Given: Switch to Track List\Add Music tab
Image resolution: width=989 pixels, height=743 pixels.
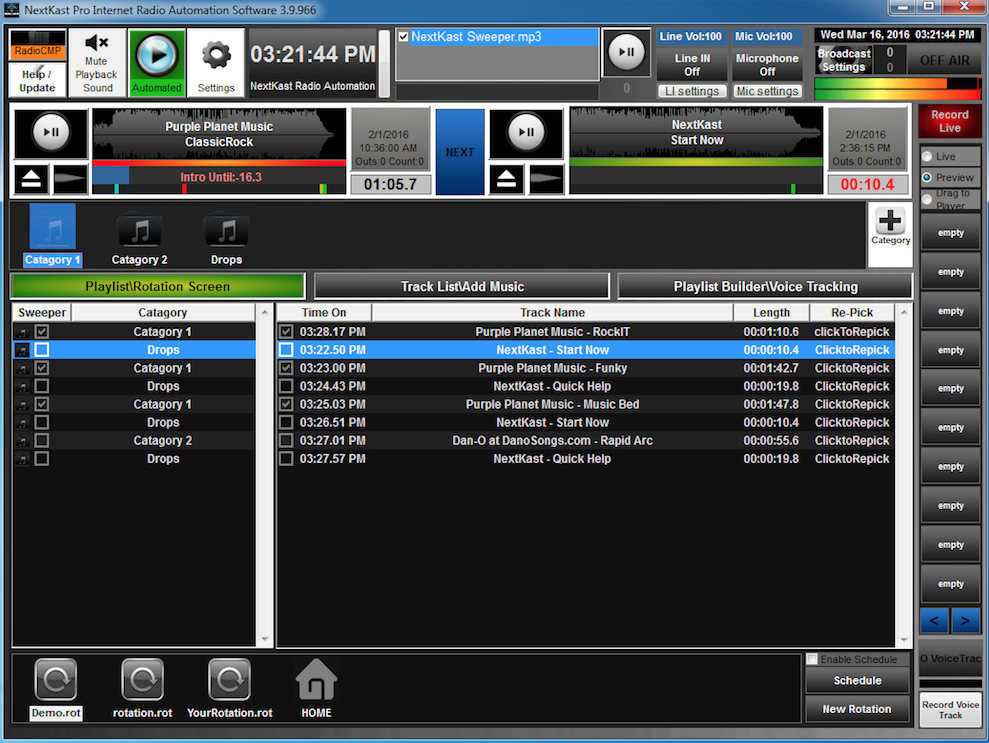Looking at the screenshot, I should tap(462, 286).
